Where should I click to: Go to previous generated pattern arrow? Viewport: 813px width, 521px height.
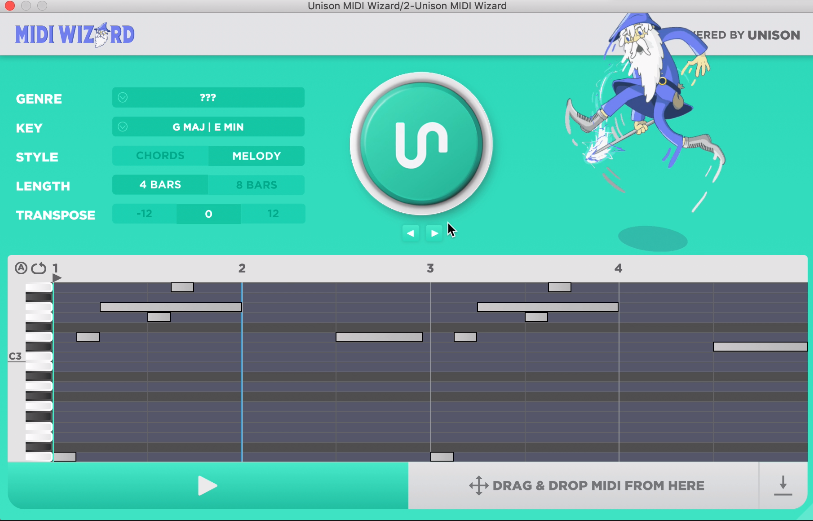[x=411, y=233]
